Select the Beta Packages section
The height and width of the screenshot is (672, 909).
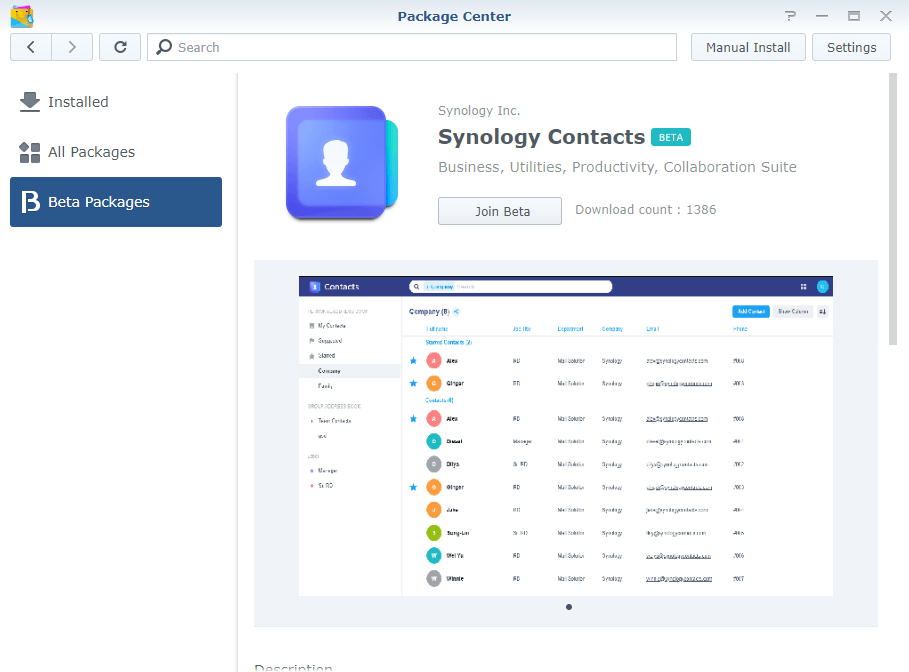pyautogui.click(x=116, y=202)
